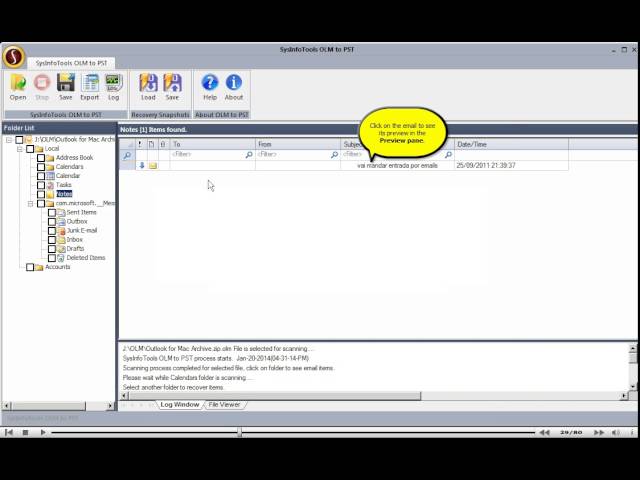Image resolution: width=640 pixels, height=480 pixels.
Task: Skip to previous frame in player
Action: click(9, 432)
